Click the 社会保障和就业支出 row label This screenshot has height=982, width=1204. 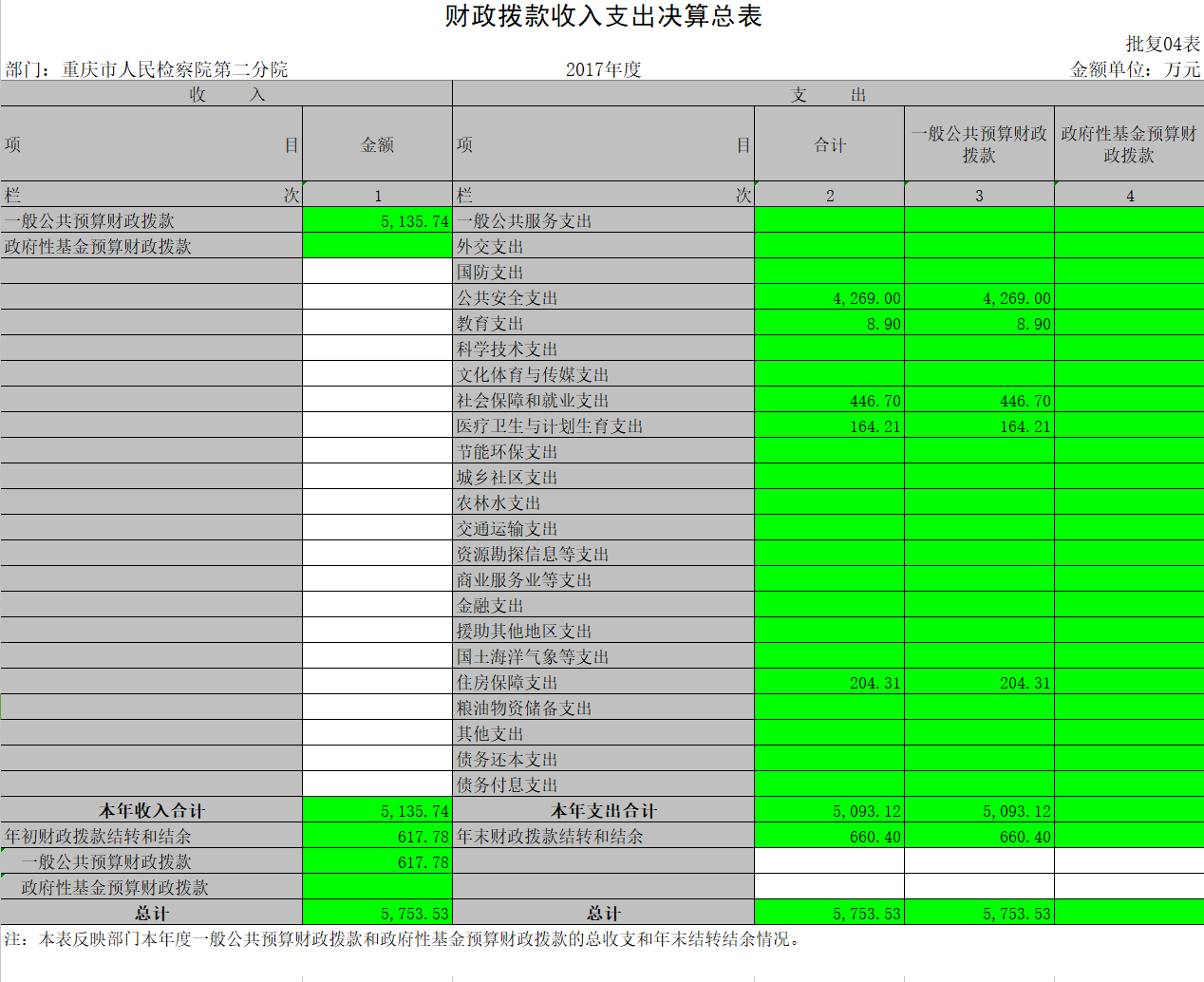(533, 401)
